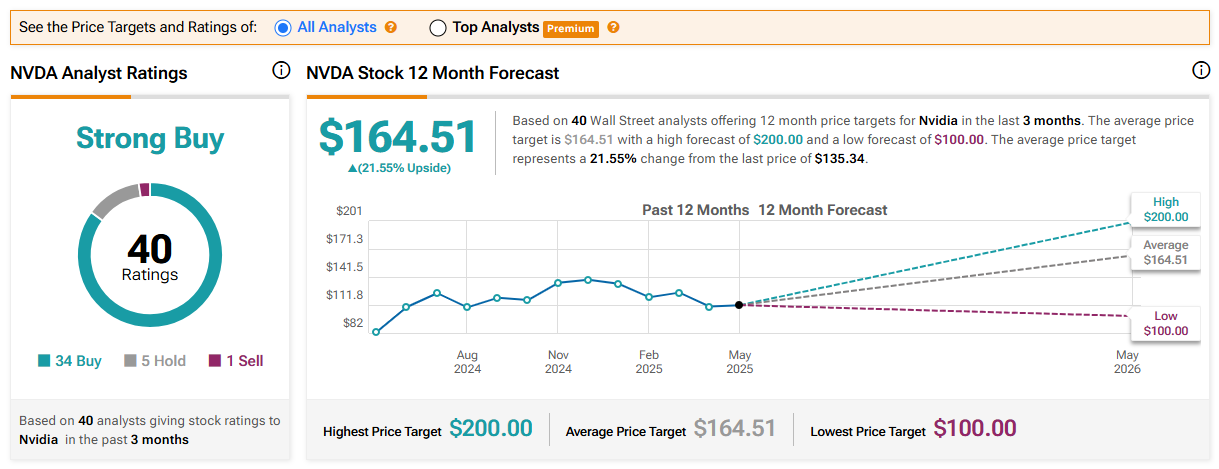Open help icon next to Top Analysts Premium
The image size is (1219, 469).
(x=613, y=27)
